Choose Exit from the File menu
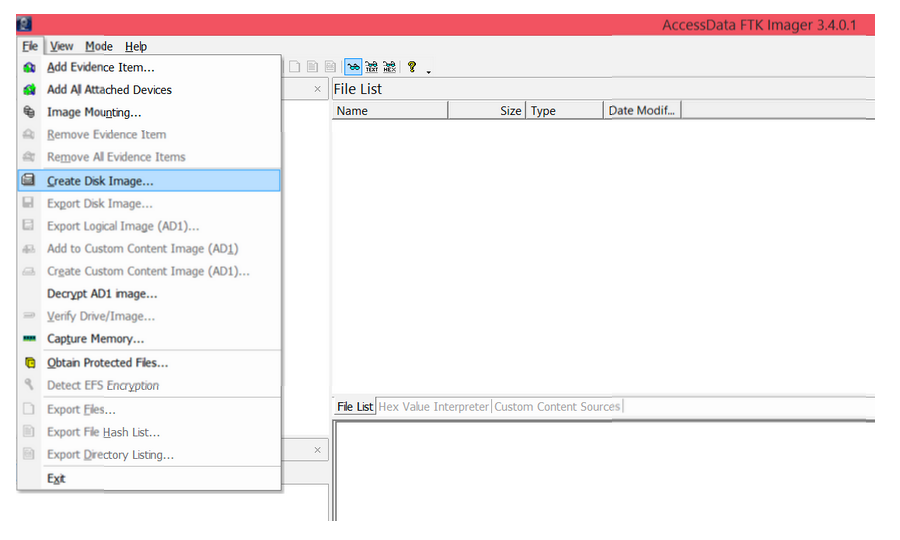 click(56, 479)
